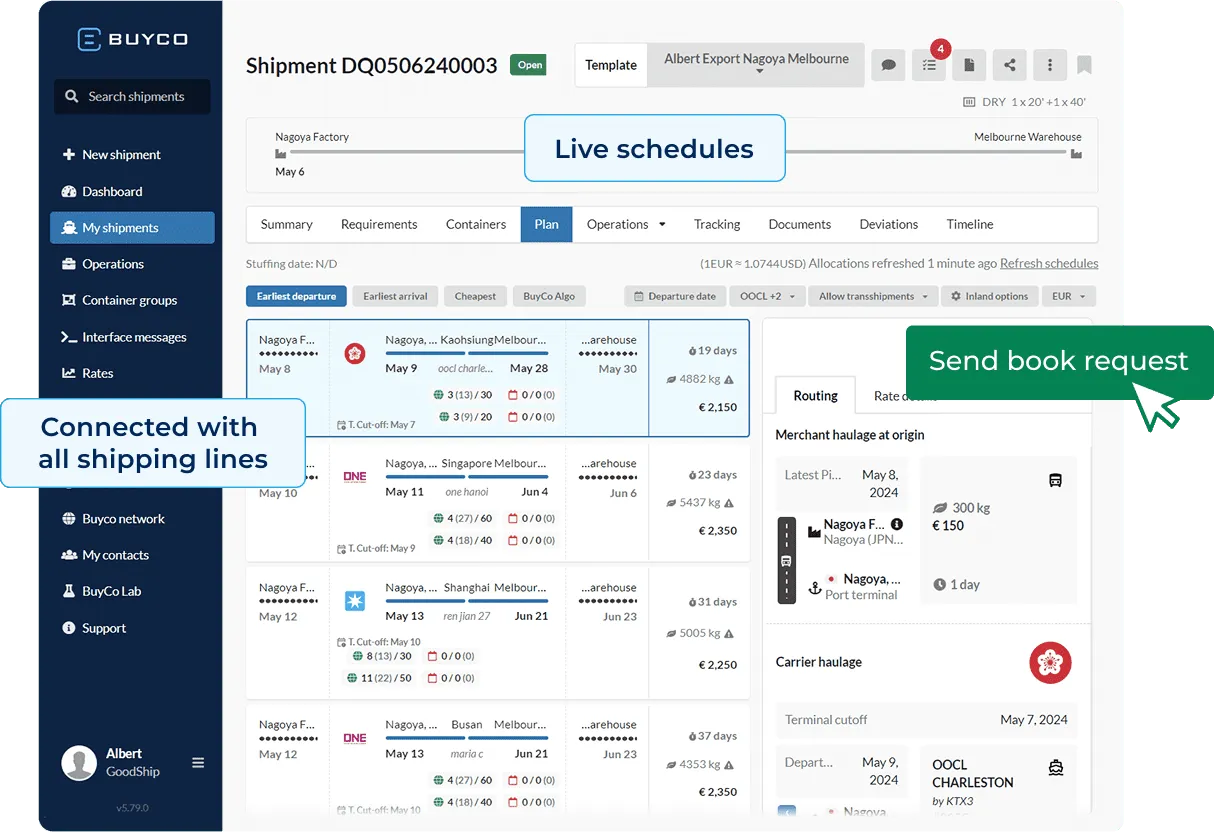The width and height of the screenshot is (1214, 832).
Task: Toggle the Earliest departure sort filter
Action: pos(297,296)
